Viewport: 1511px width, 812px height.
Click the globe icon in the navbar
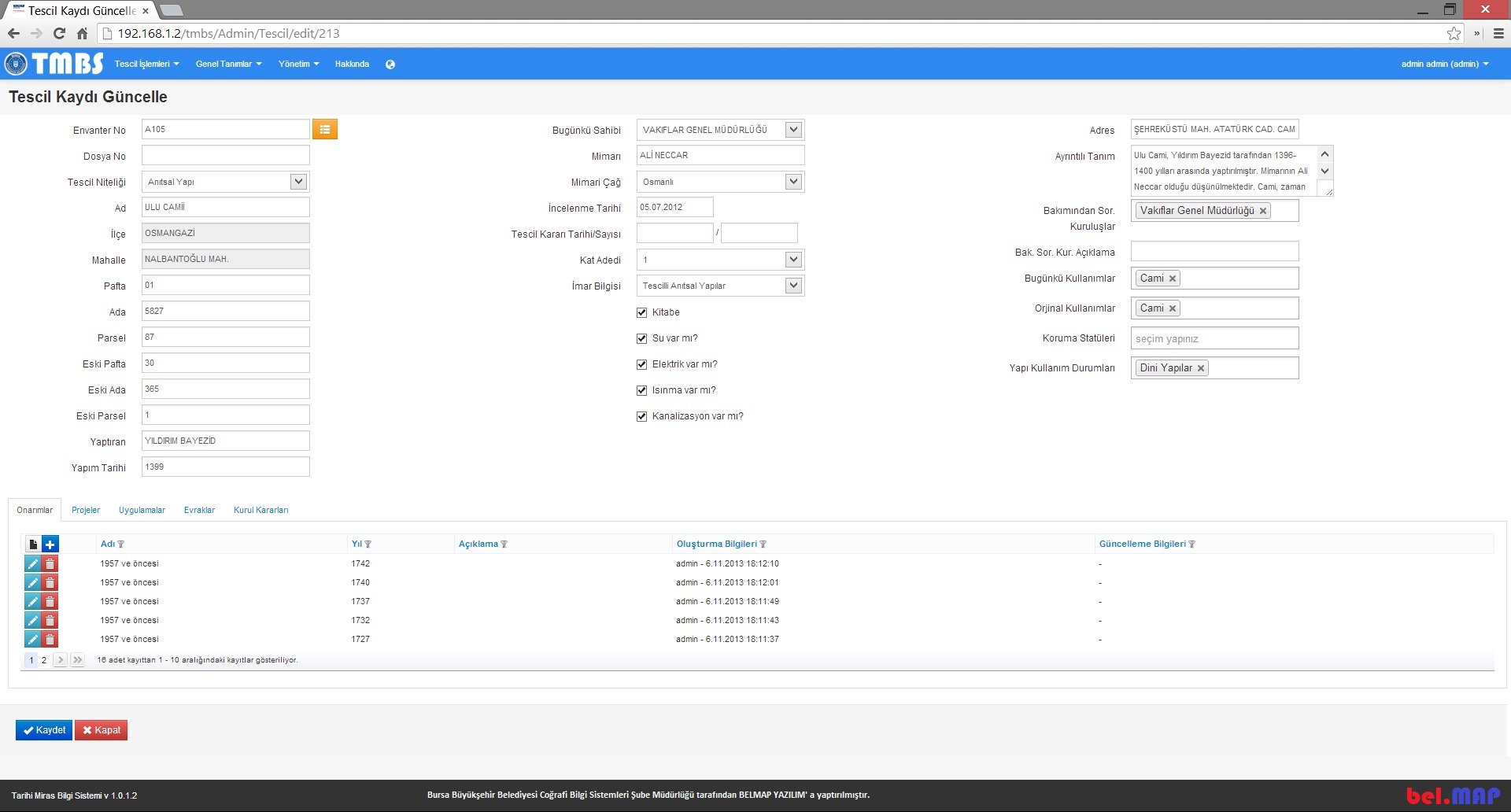[390, 65]
